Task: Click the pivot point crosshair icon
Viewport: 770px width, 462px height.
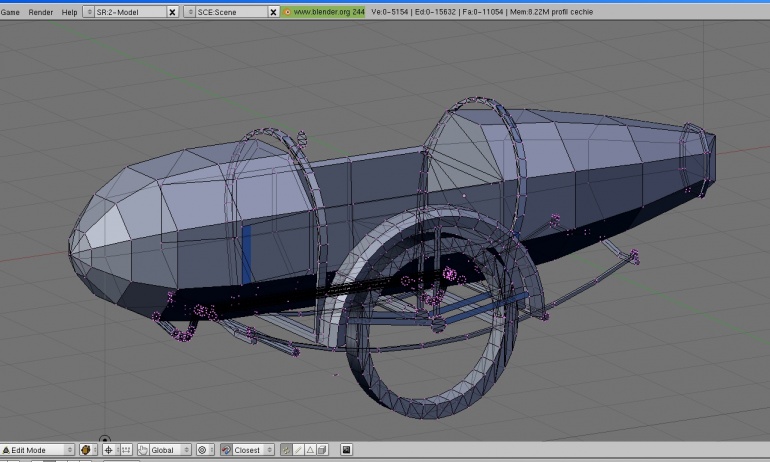Action: coord(109,450)
